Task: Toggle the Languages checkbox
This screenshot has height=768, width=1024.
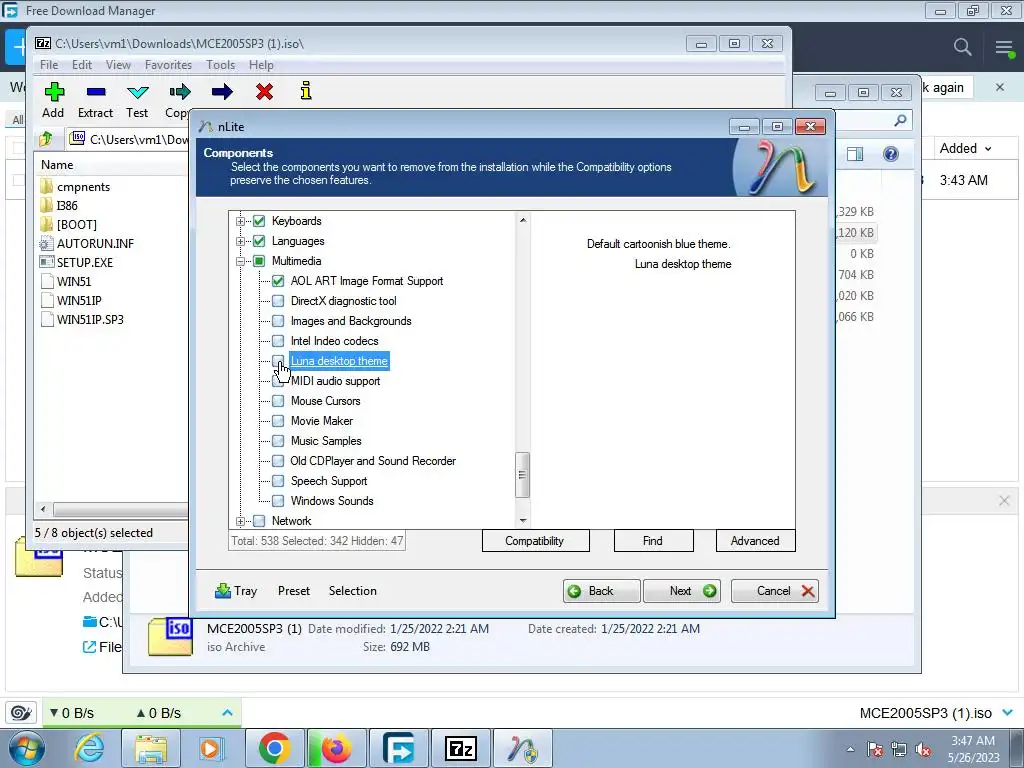Action: (259, 241)
